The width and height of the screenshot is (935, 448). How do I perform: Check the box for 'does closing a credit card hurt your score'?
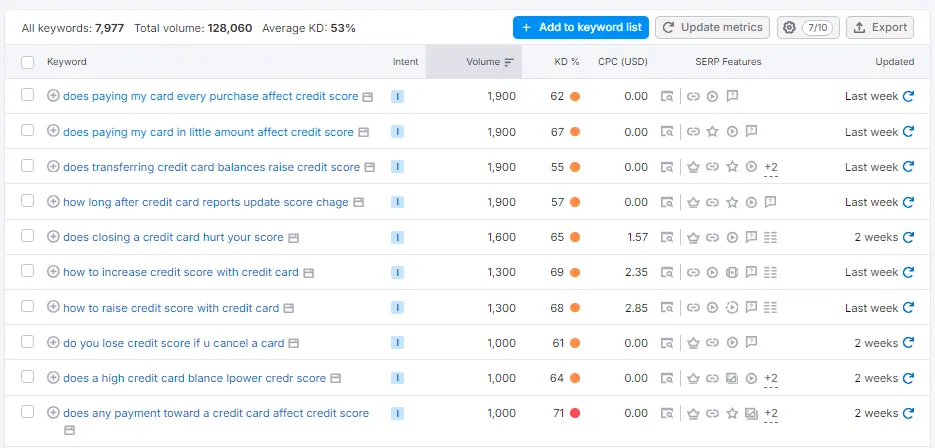[x=28, y=237]
